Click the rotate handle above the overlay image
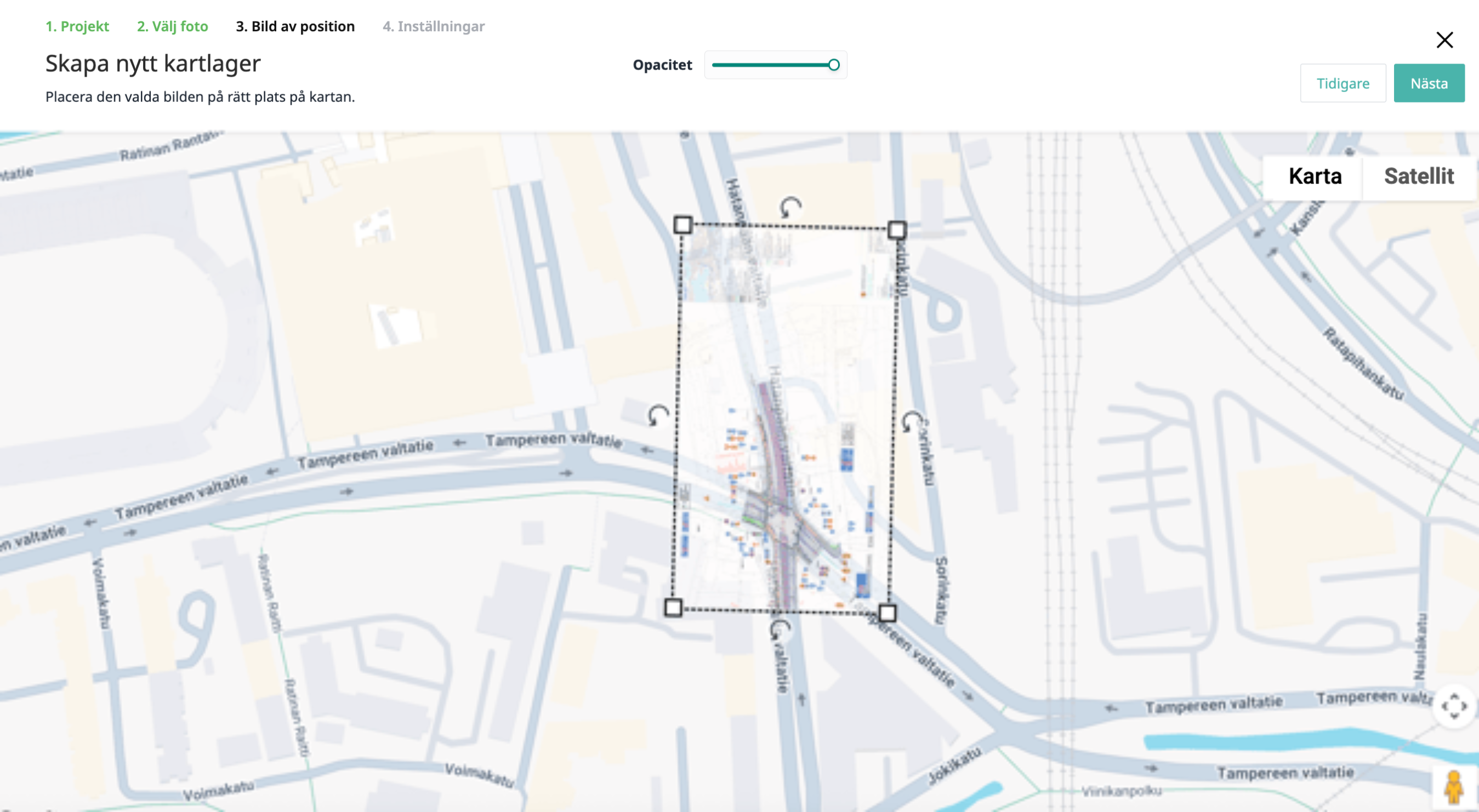Viewport: 1479px width, 812px height. pos(790,207)
